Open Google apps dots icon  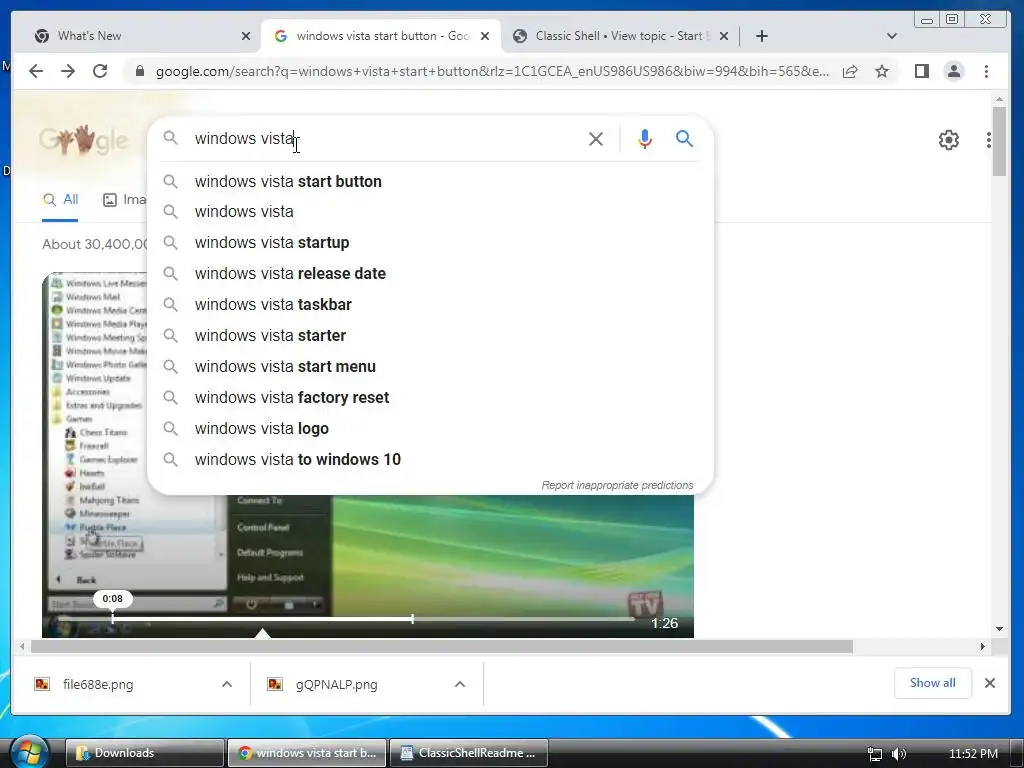[989, 140]
